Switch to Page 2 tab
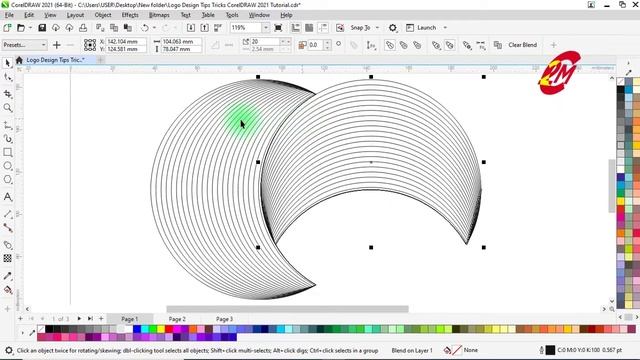Image resolution: width=640 pixels, height=360 pixels. [x=177, y=319]
